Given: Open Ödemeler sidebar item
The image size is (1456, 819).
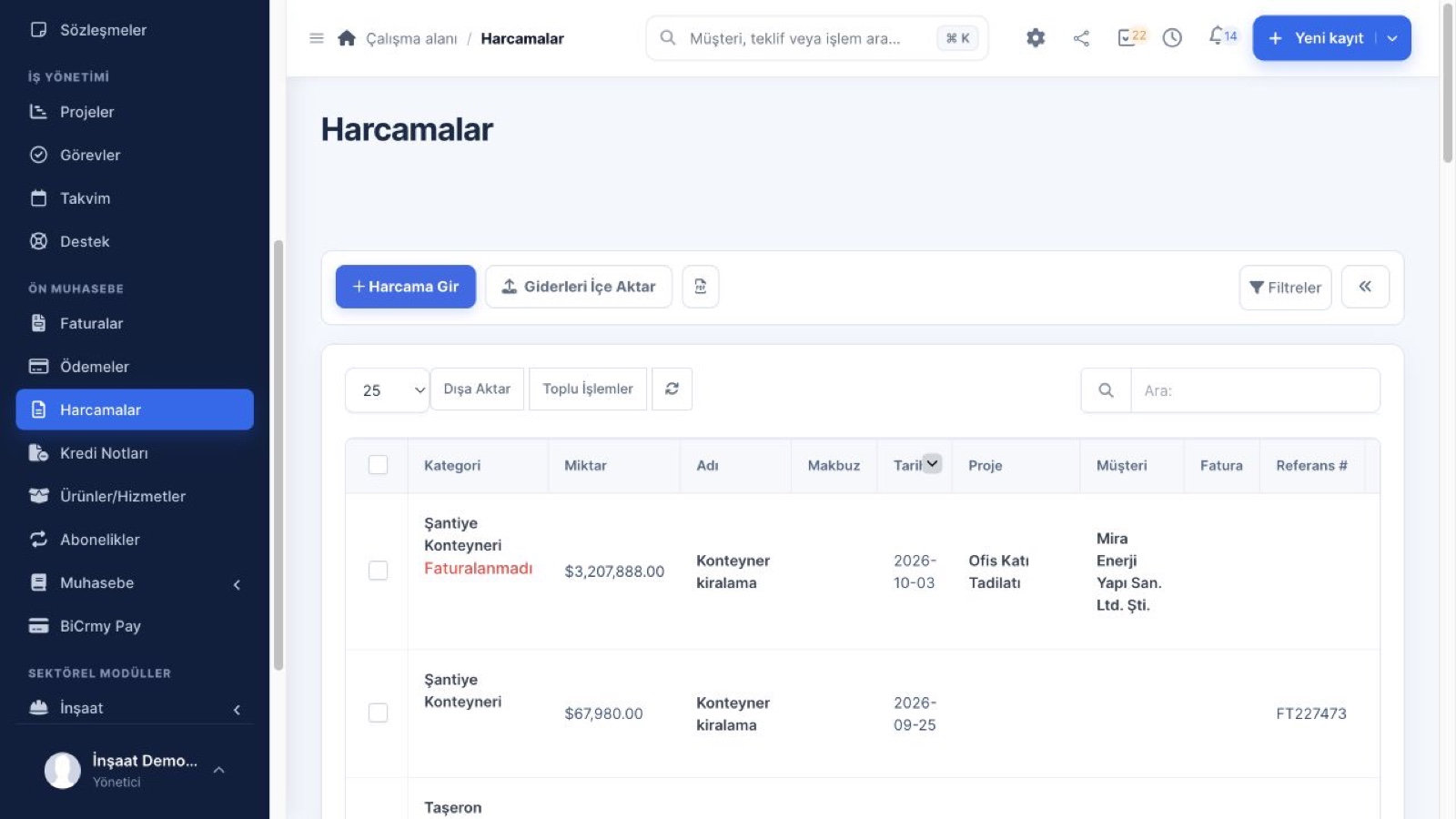Looking at the screenshot, I should (135, 367).
